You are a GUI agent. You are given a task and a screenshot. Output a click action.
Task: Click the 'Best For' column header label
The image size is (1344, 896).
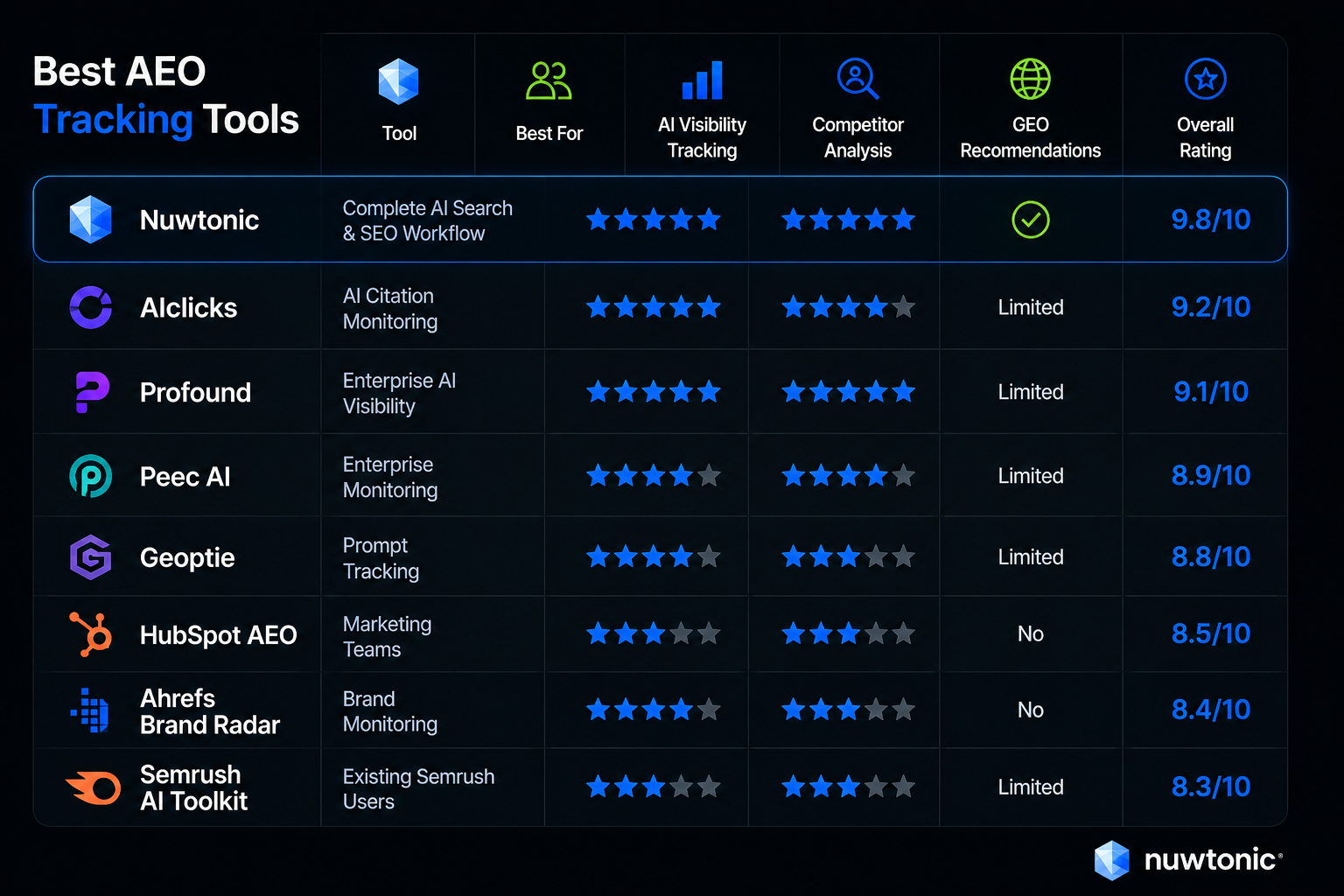(x=549, y=134)
